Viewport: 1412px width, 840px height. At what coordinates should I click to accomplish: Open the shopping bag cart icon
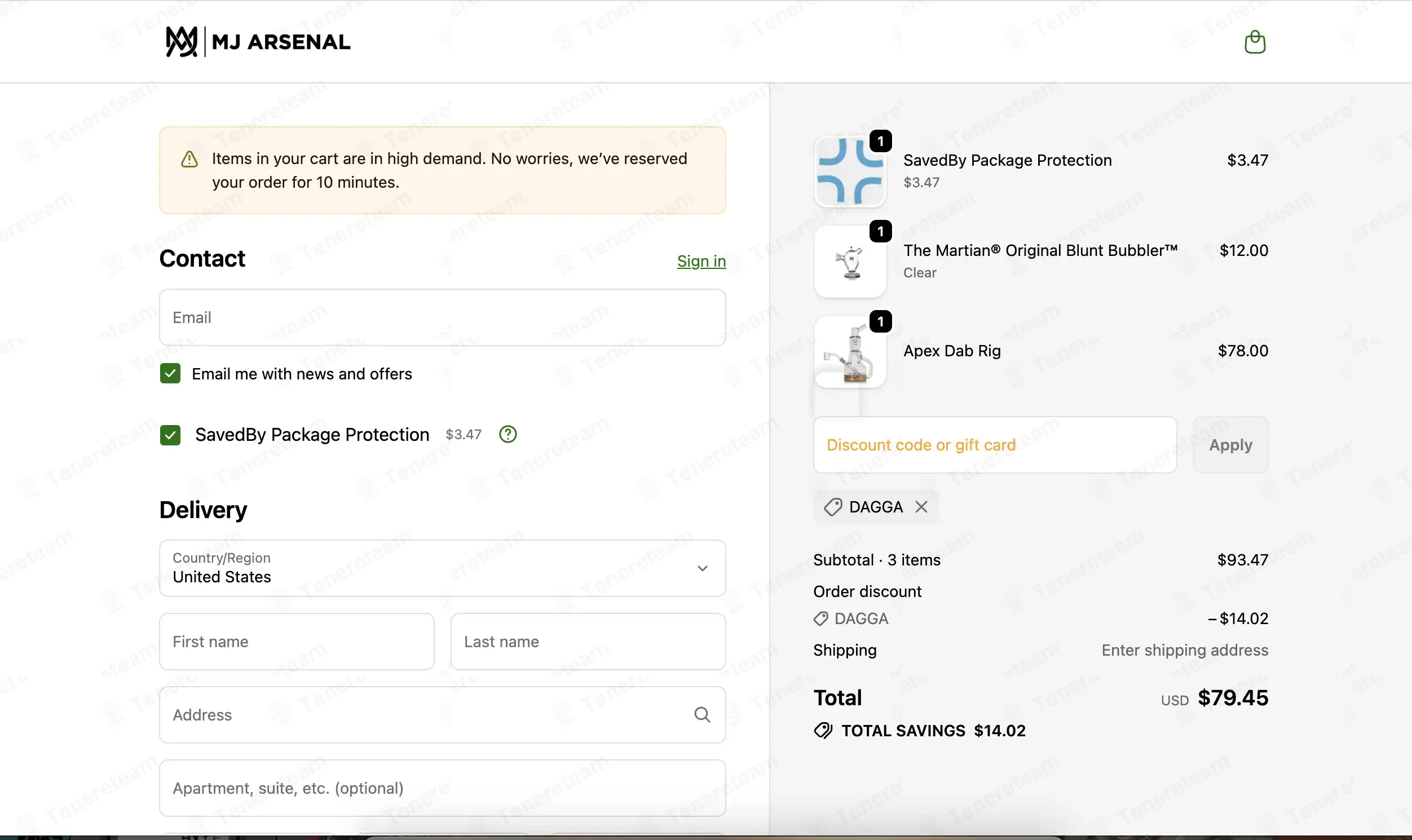pyautogui.click(x=1255, y=42)
